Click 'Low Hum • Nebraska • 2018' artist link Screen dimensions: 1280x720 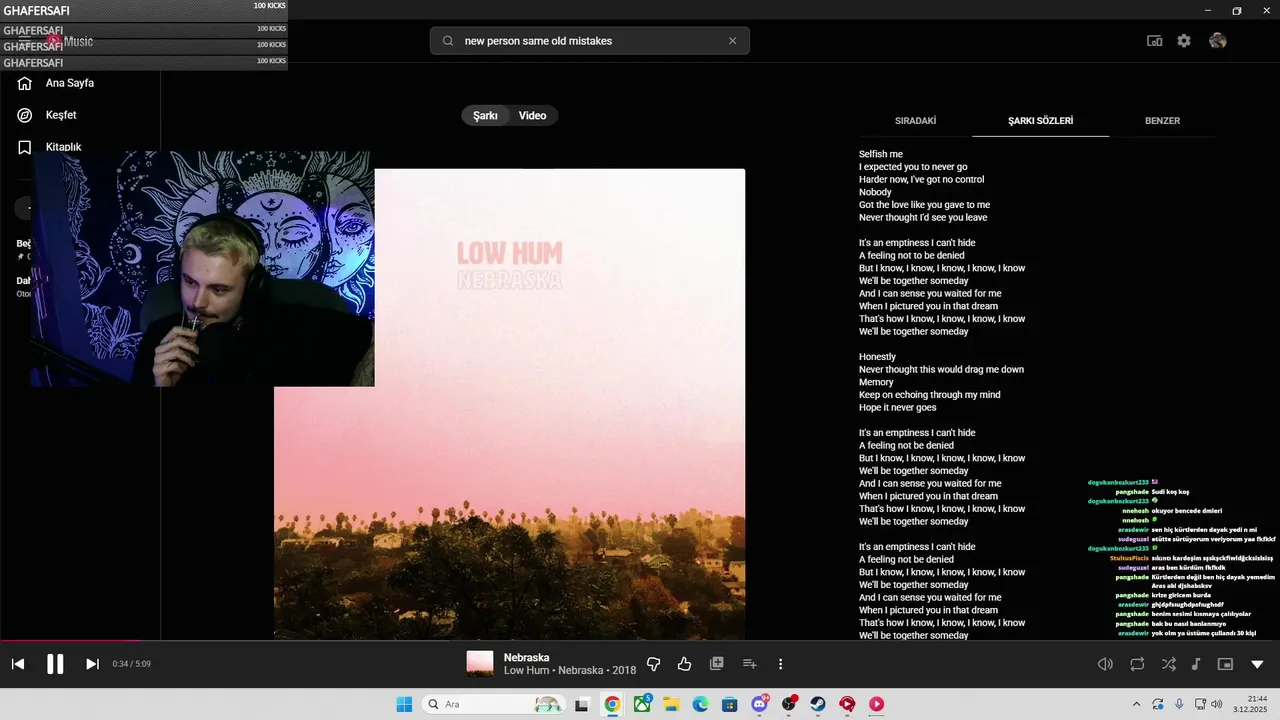570,671
